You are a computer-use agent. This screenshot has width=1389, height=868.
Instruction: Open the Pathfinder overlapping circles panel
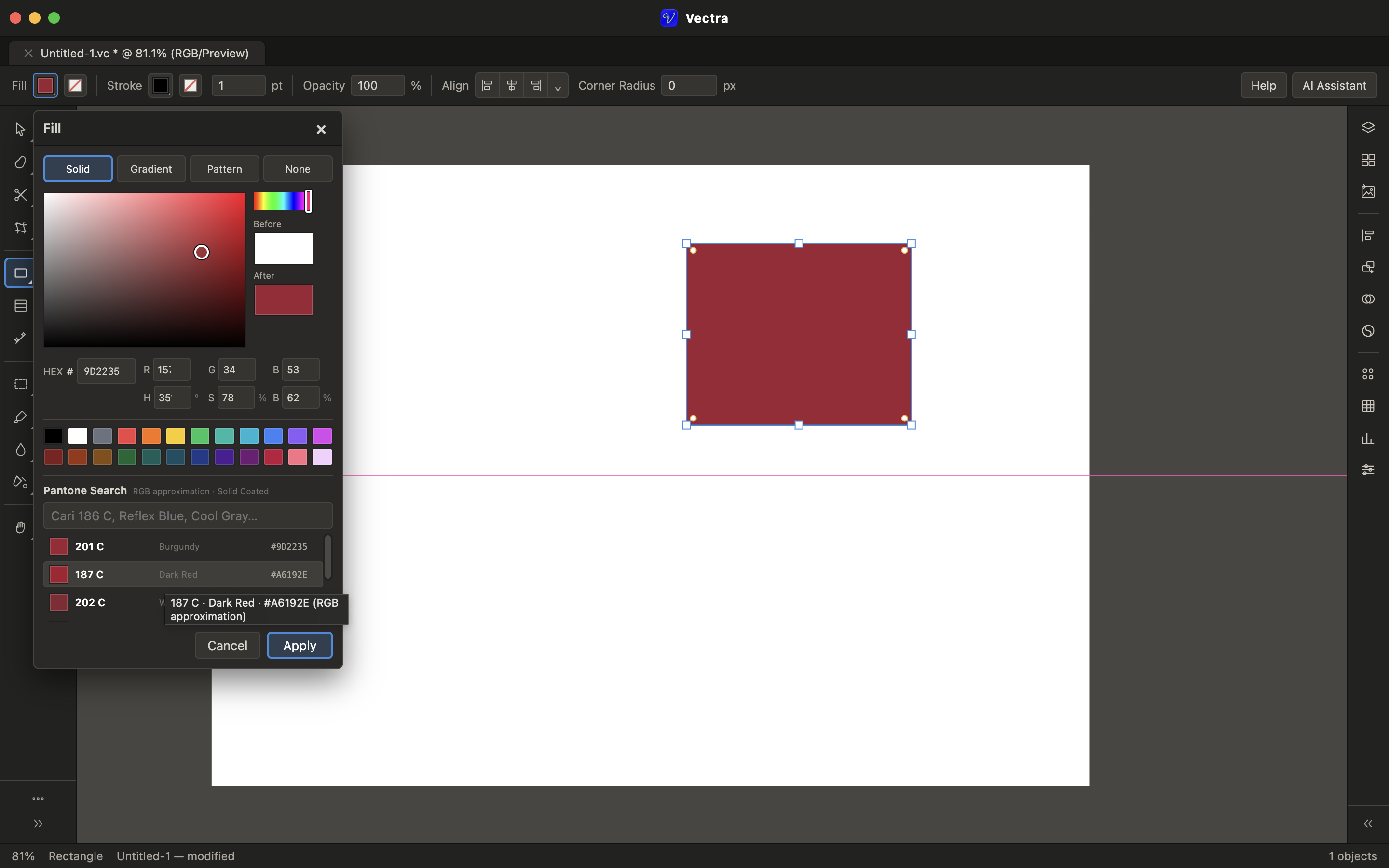(x=1368, y=299)
